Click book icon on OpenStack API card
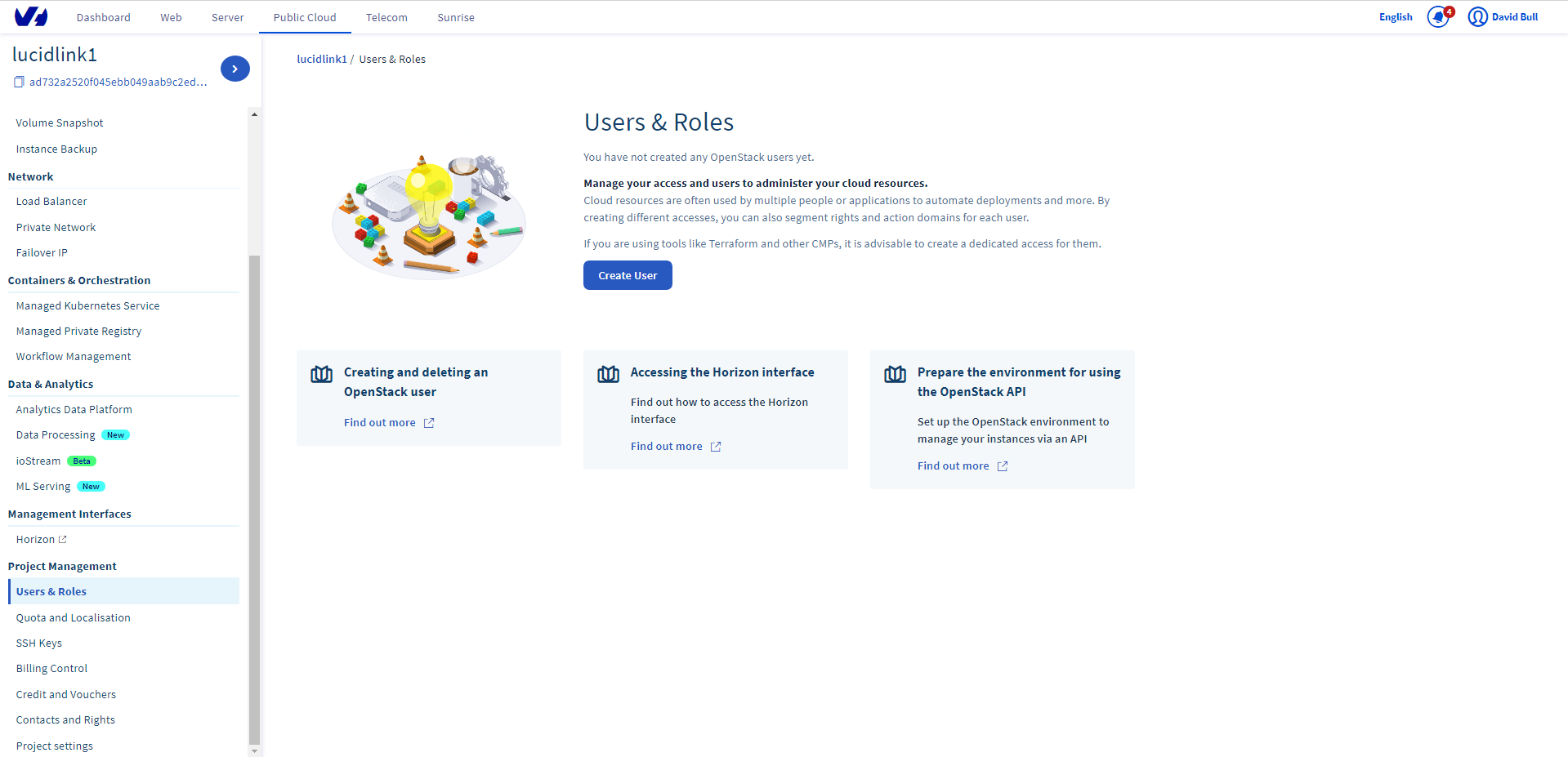The width and height of the screenshot is (1568, 757). (x=896, y=374)
